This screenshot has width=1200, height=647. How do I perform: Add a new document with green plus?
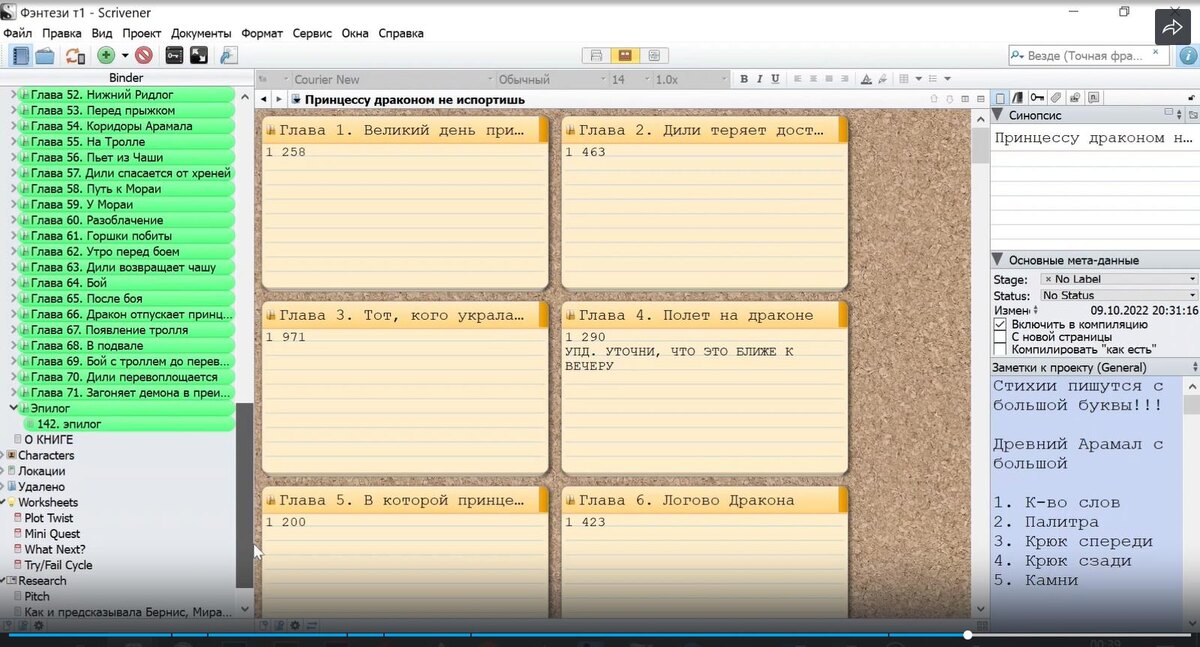click(105, 56)
